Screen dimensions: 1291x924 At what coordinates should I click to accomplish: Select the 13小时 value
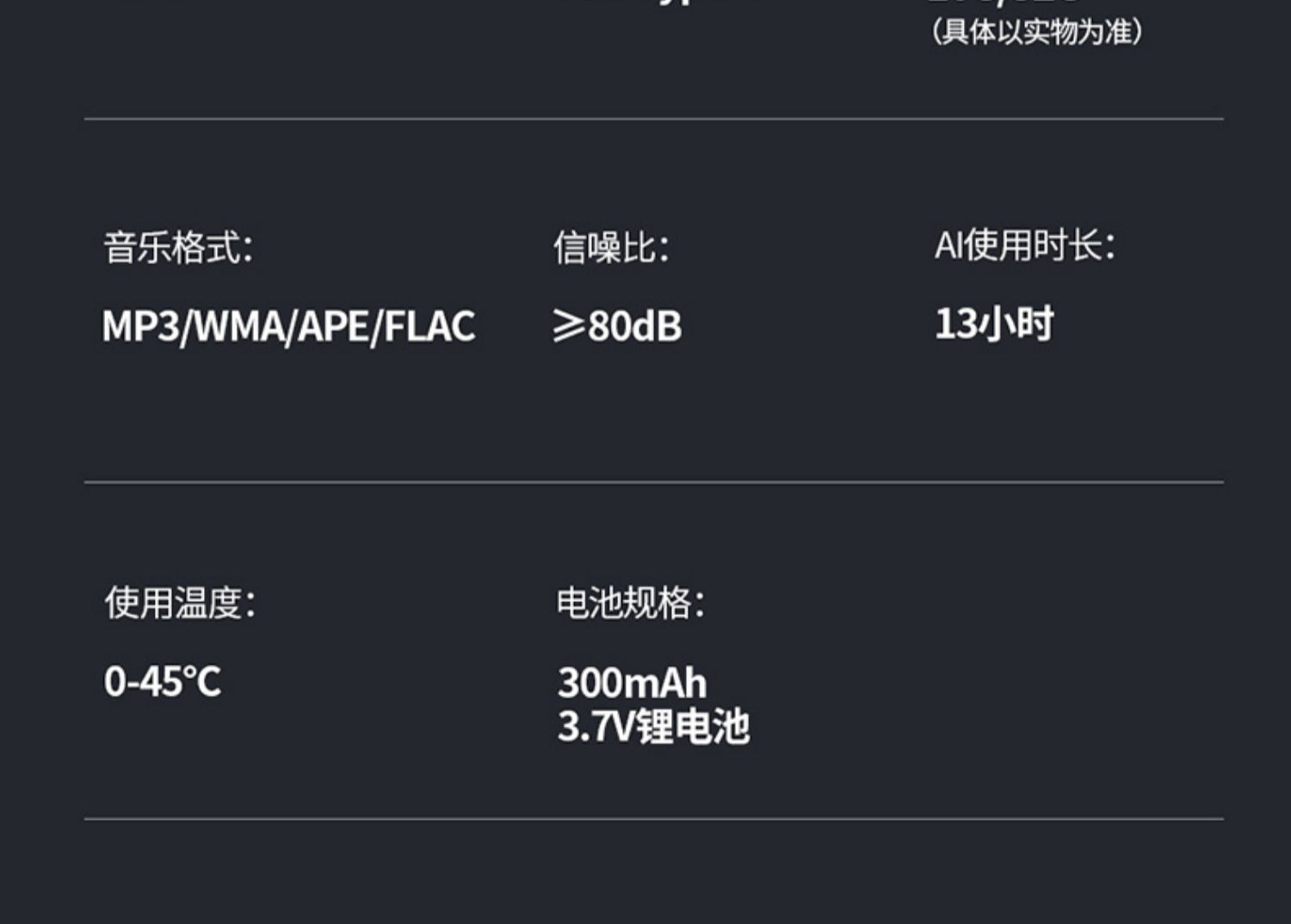click(994, 324)
